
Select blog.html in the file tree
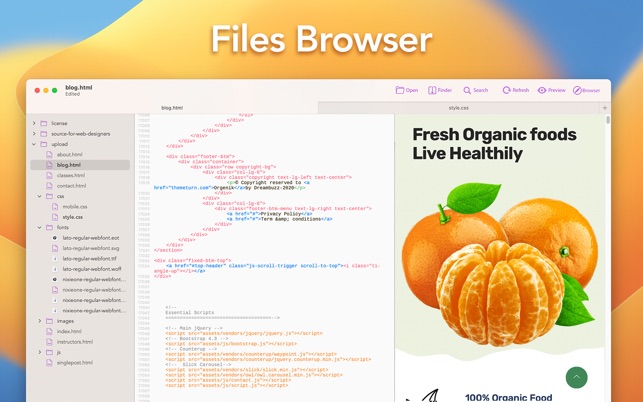[x=80, y=165]
